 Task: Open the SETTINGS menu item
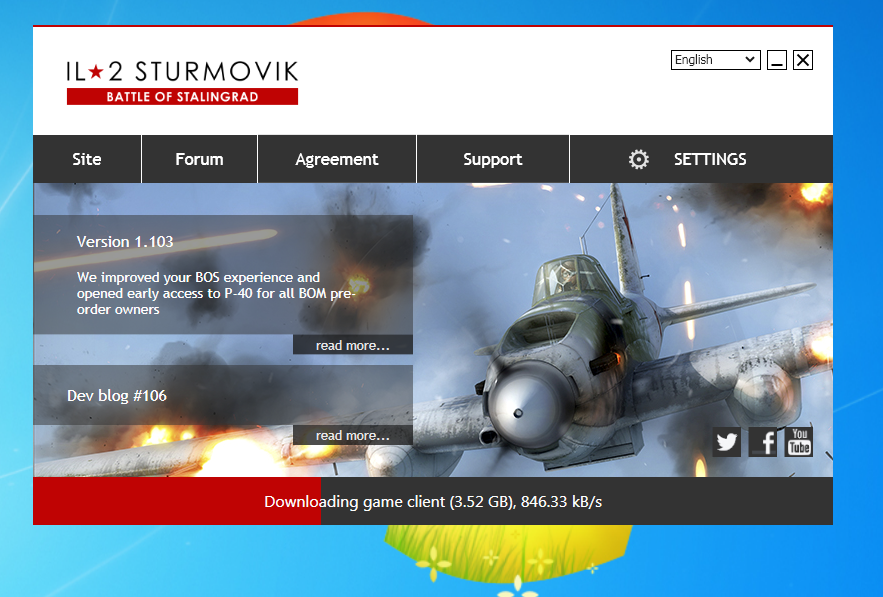(702, 159)
